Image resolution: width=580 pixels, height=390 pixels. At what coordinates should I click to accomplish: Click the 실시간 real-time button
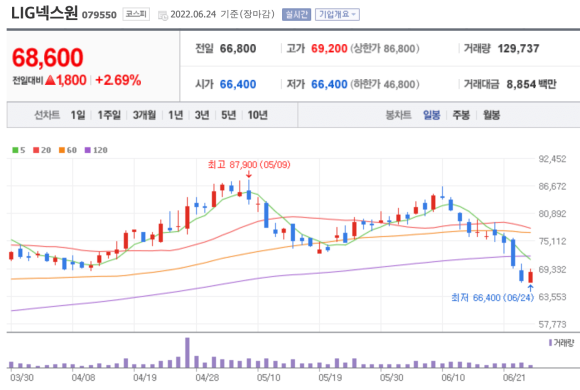coord(296,14)
